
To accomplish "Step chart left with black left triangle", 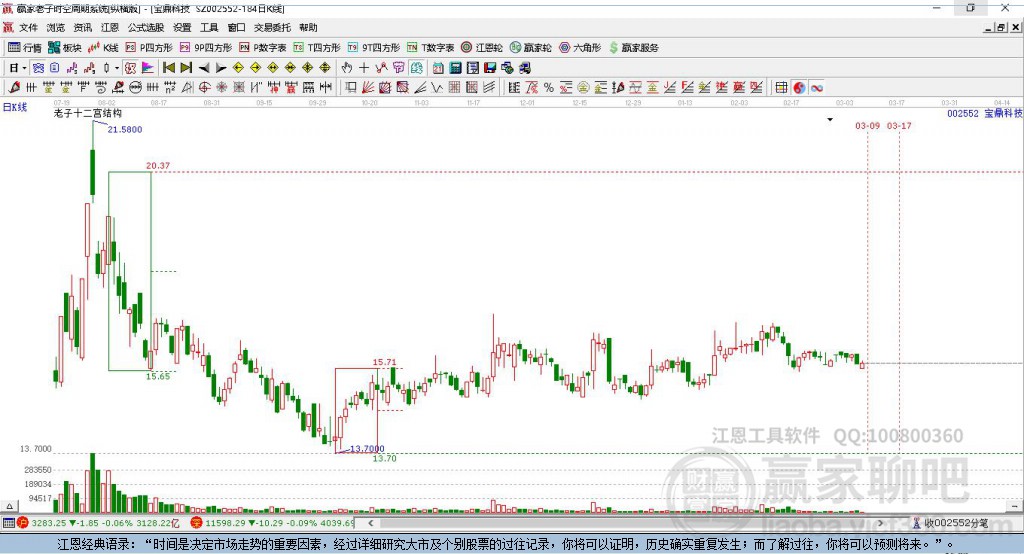I will coord(204,68).
